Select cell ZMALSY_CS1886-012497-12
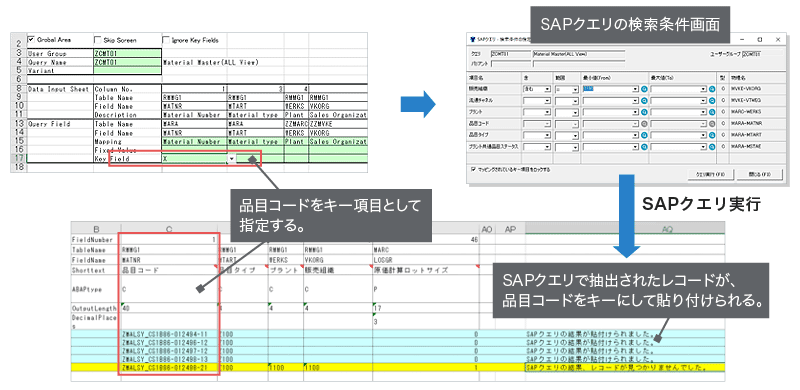The height and width of the screenshot is (390, 800). [169, 351]
